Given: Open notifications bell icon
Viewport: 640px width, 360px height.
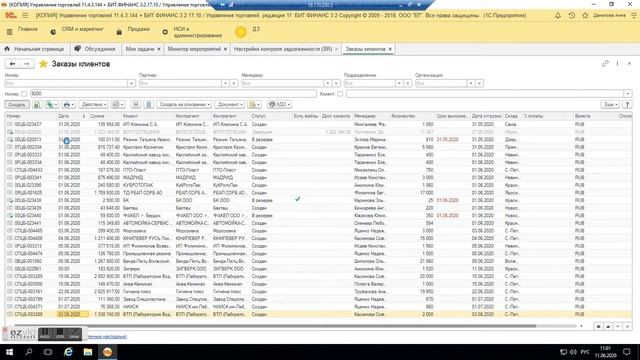Looking at the screenshot, I should point(558,16).
